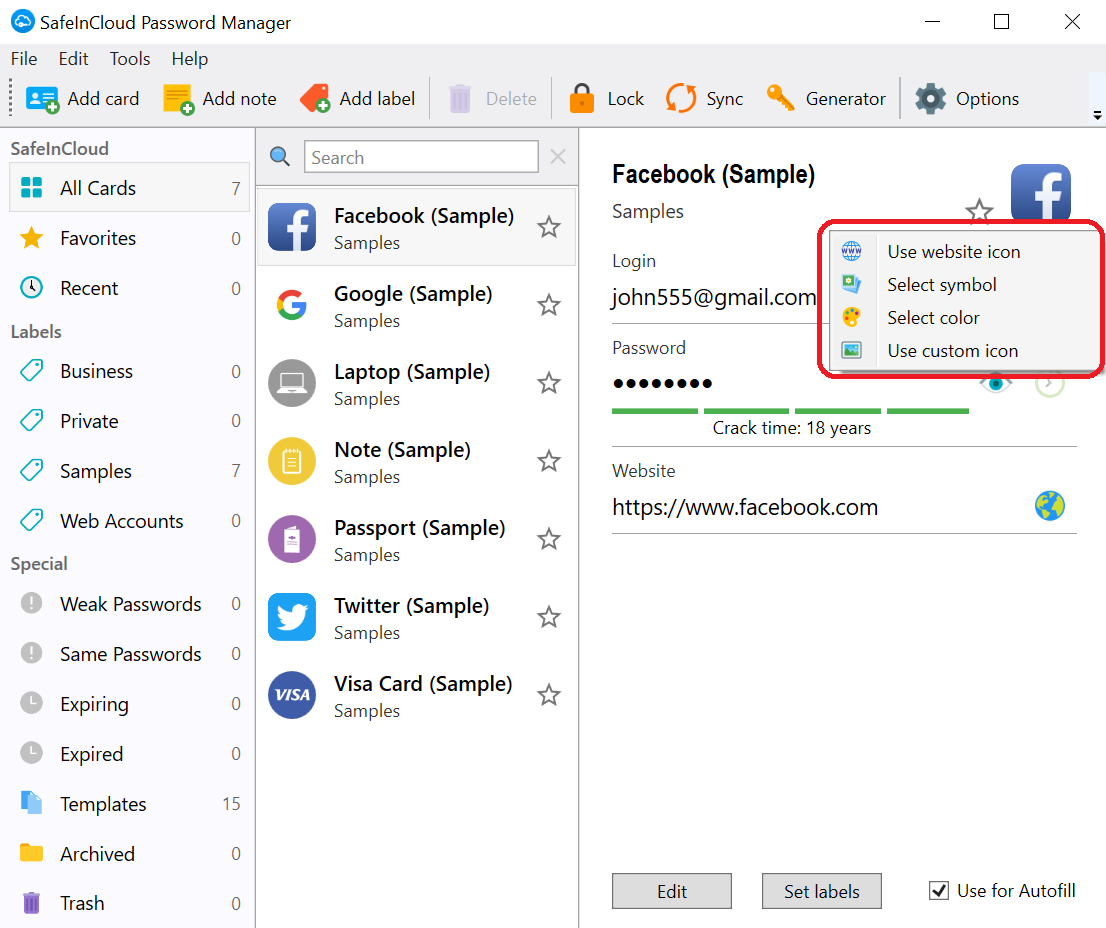Star the Facebook (Sample) list card
The height and width of the screenshot is (928, 1106).
549,227
